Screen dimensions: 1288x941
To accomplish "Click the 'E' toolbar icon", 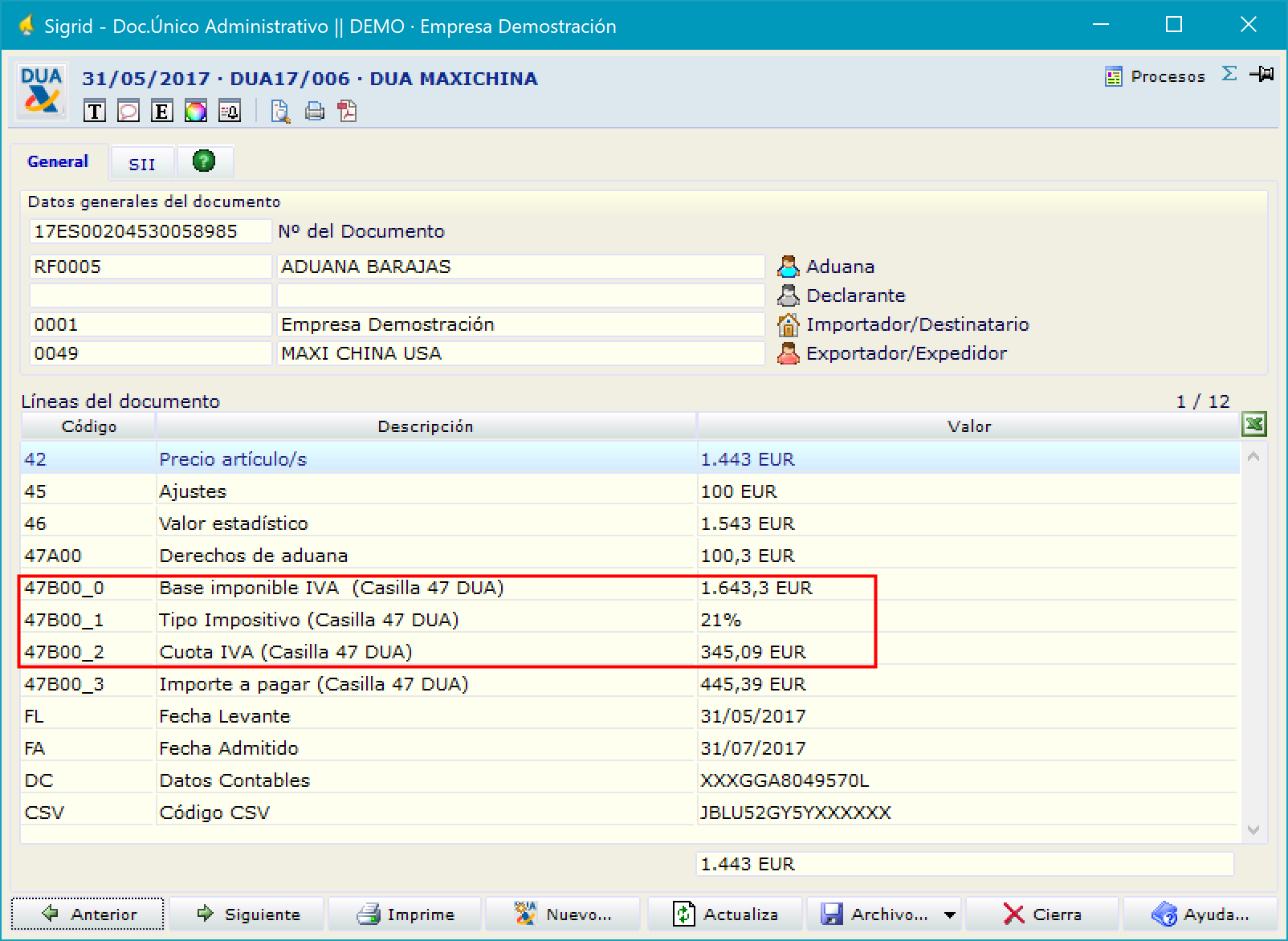I will coord(162,111).
